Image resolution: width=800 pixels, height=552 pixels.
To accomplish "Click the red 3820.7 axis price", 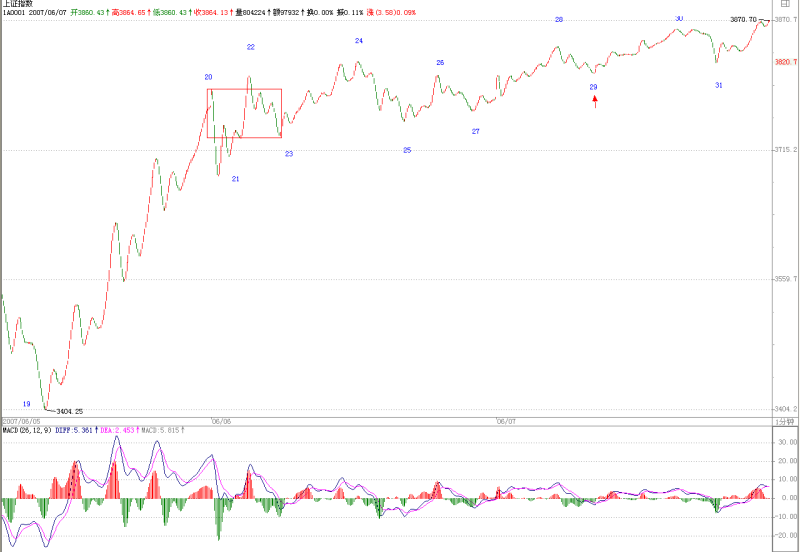I will click(786, 62).
